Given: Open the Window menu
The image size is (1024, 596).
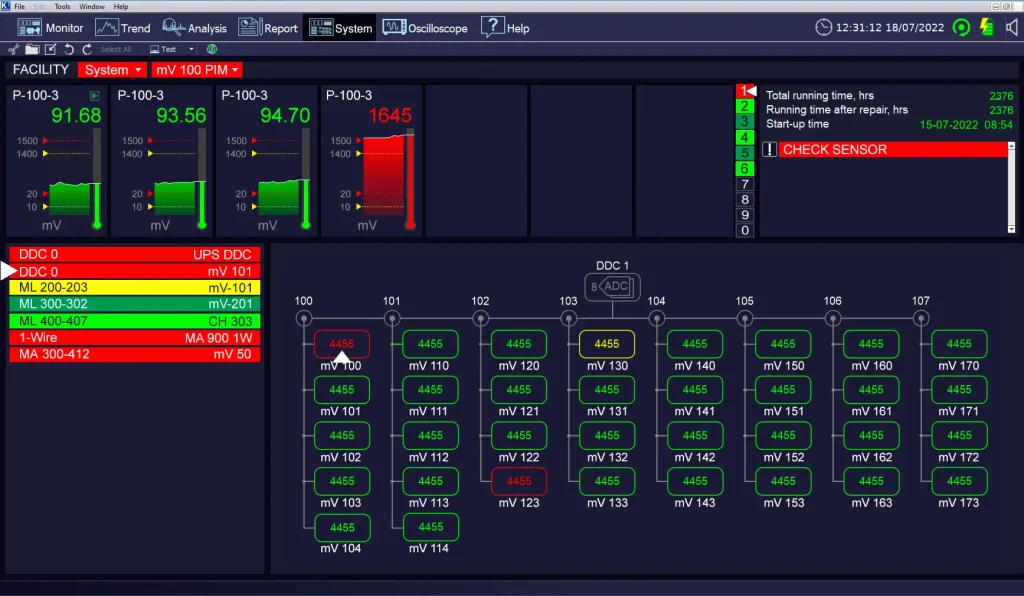Looking at the screenshot, I should point(91,5).
